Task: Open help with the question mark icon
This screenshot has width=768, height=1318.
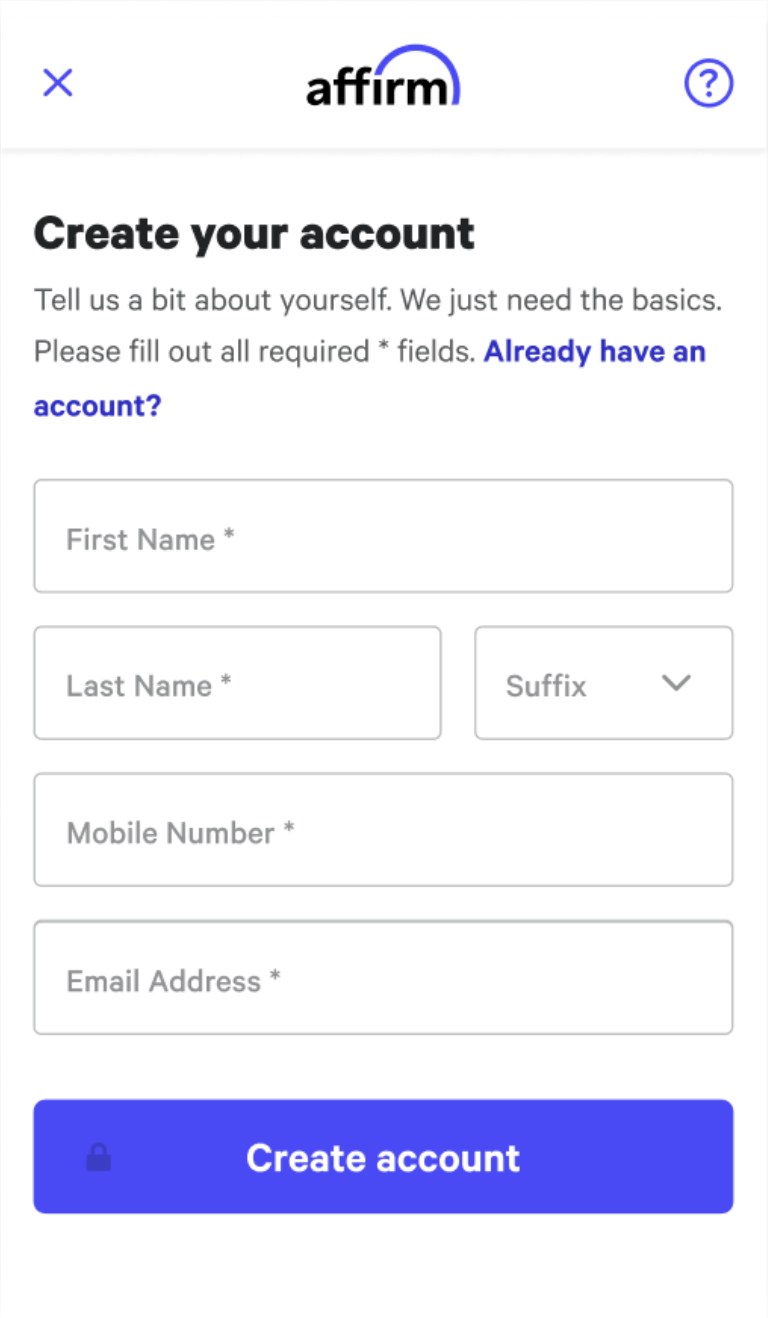Action: coord(708,83)
